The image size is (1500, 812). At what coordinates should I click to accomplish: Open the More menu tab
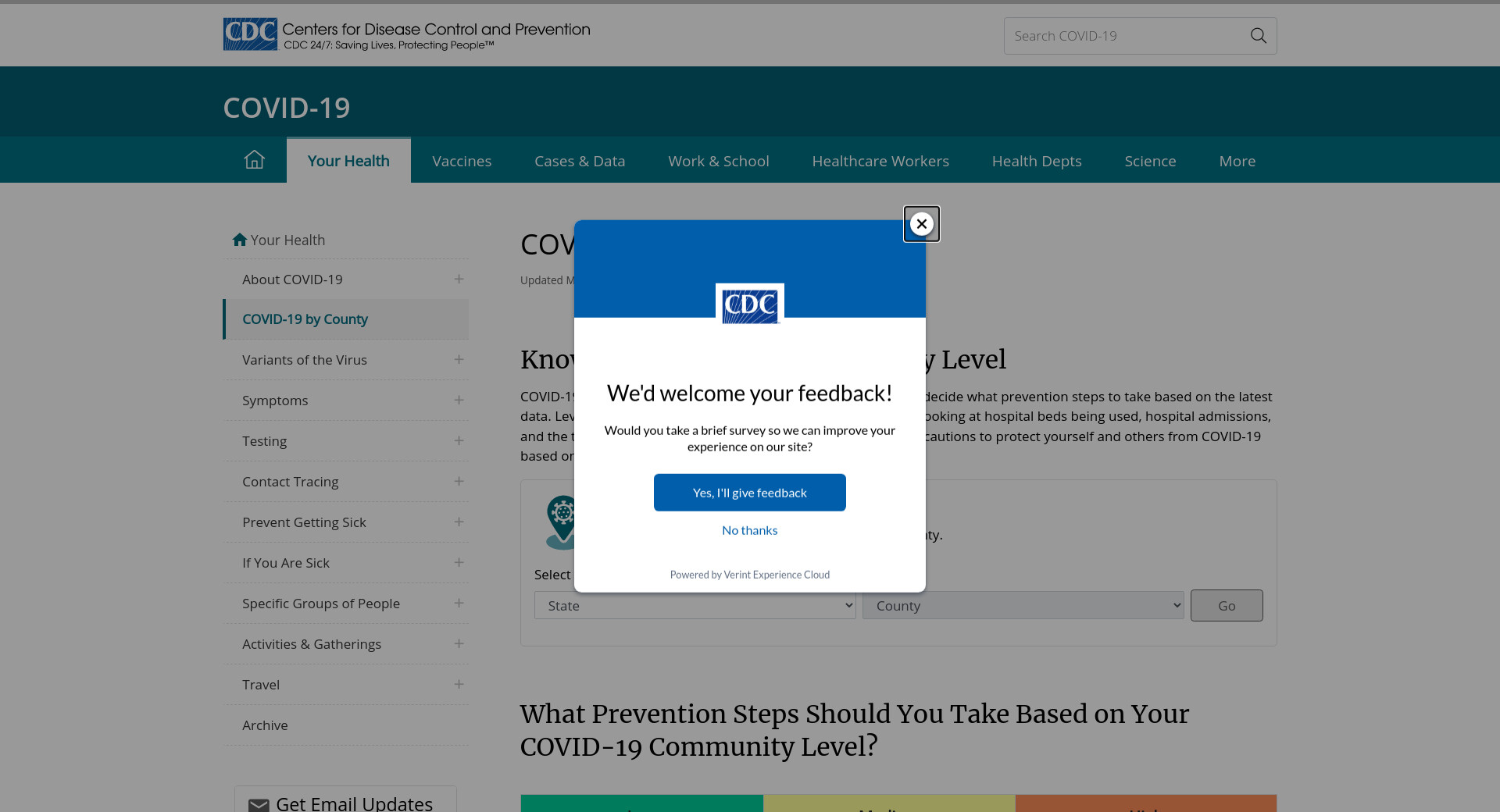tap(1237, 161)
